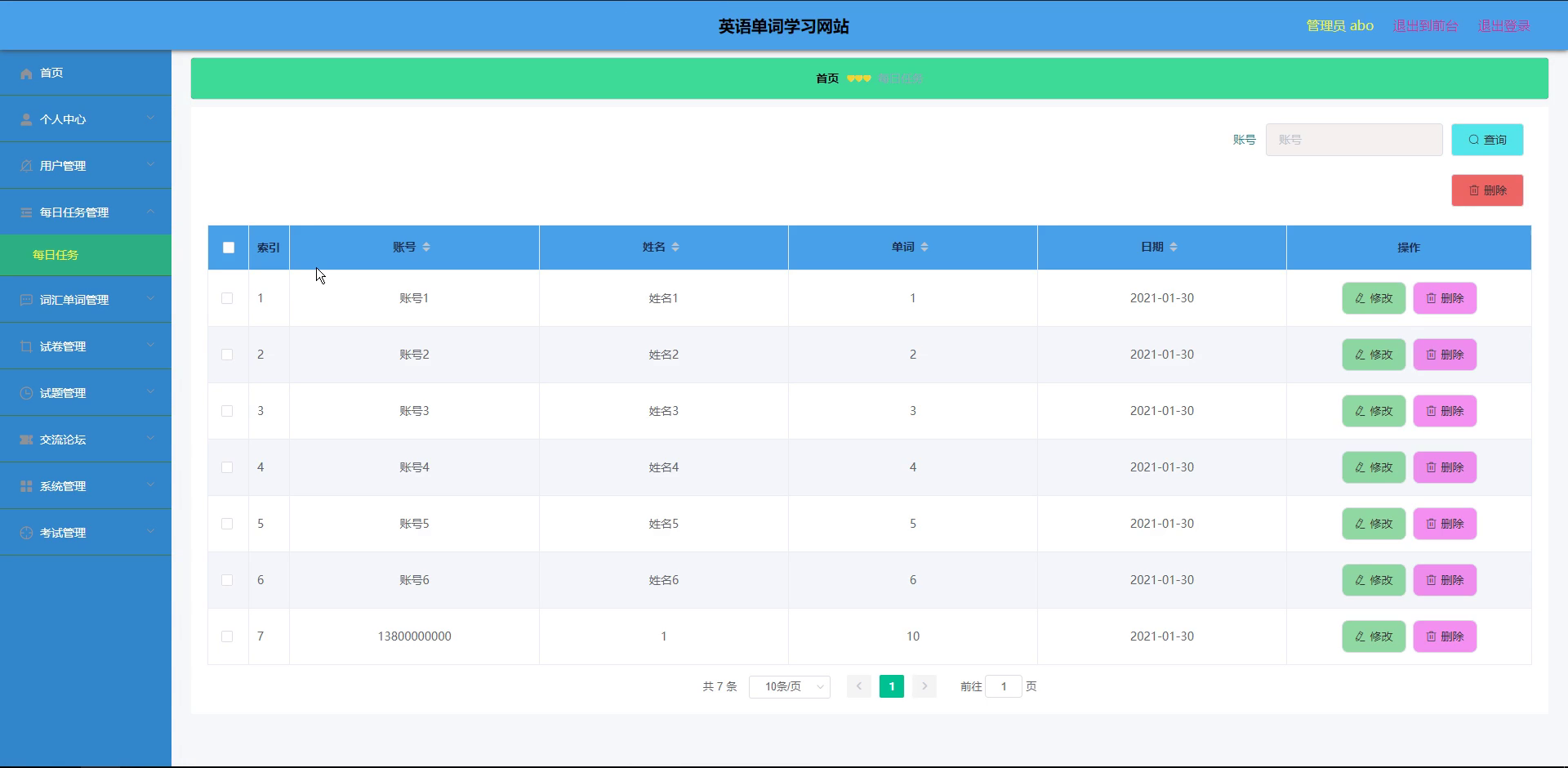The width and height of the screenshot is (1568, 768).
Task: Click the 2021-01-30 date in row 账号2
Action: click(x=1161, y=355)
